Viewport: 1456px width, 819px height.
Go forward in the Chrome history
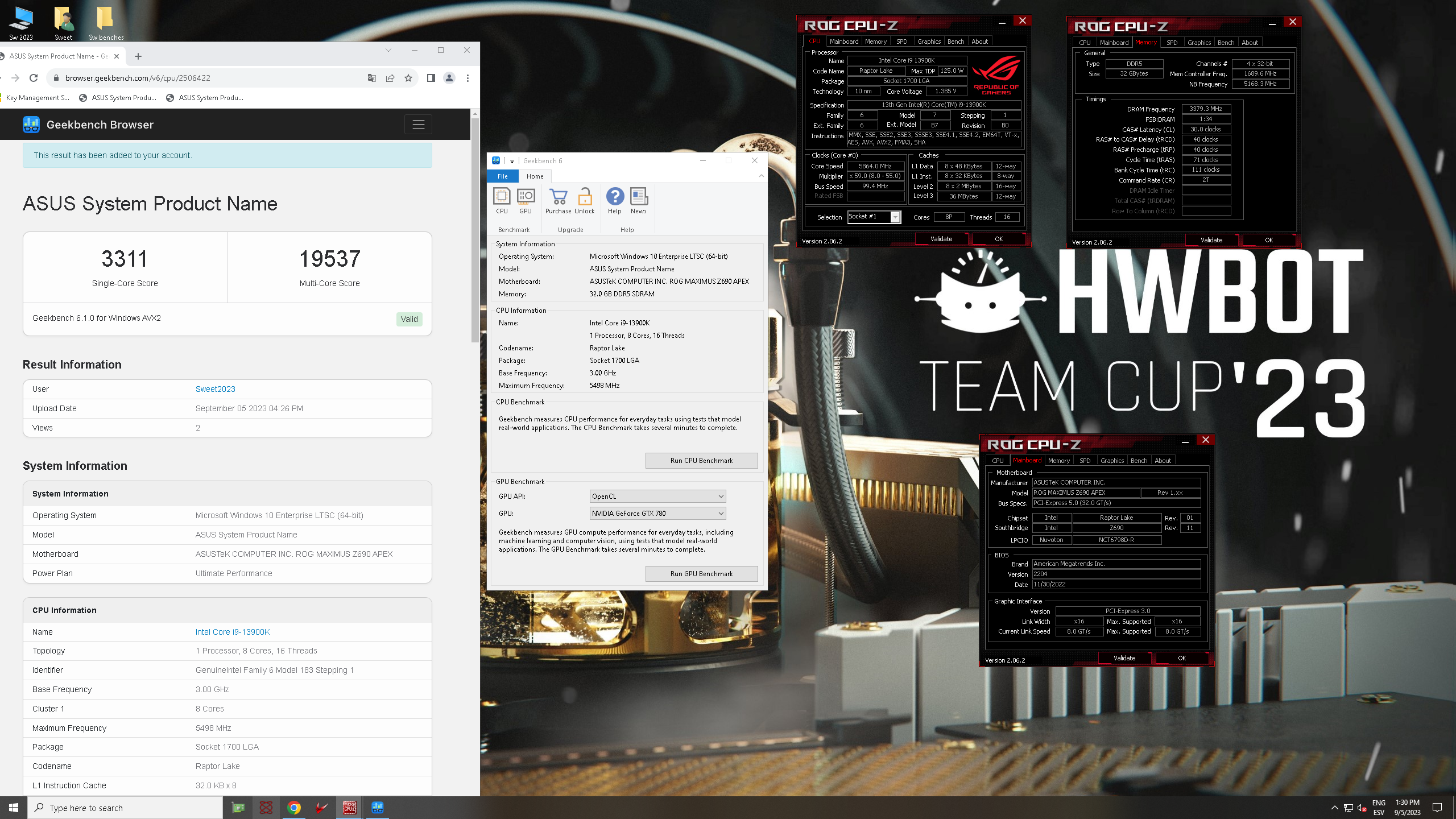pyautogui.click(x=15, y=78)
